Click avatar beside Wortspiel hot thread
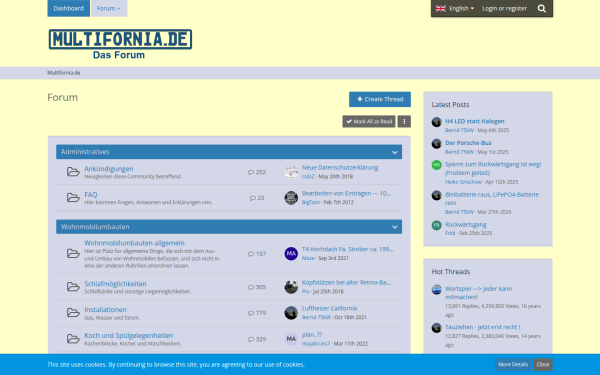Viewport: 600px width, 375px height. click(437, 289)
